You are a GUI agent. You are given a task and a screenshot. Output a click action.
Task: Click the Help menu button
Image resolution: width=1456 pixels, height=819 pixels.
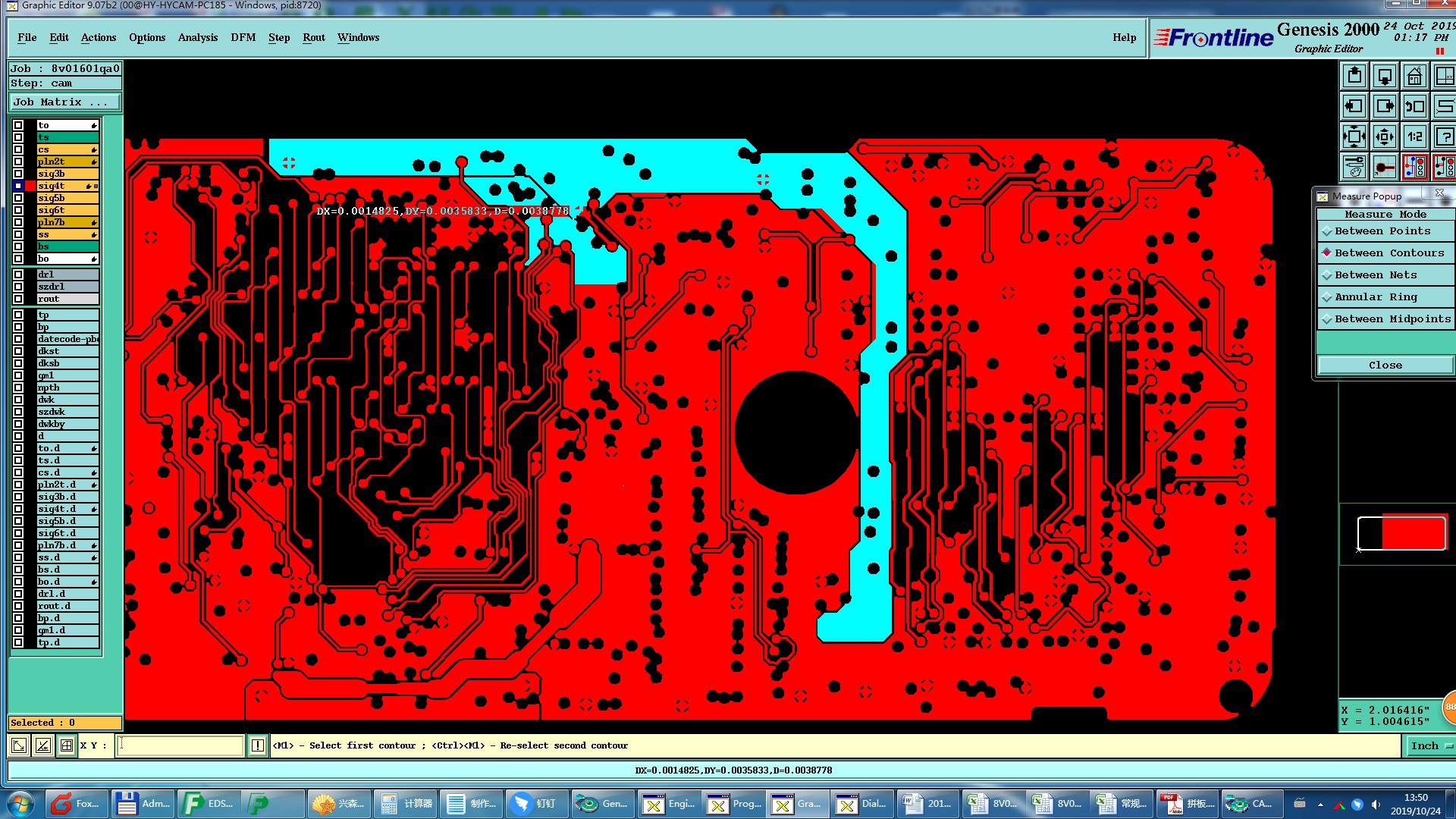(x=1124, y=38)
